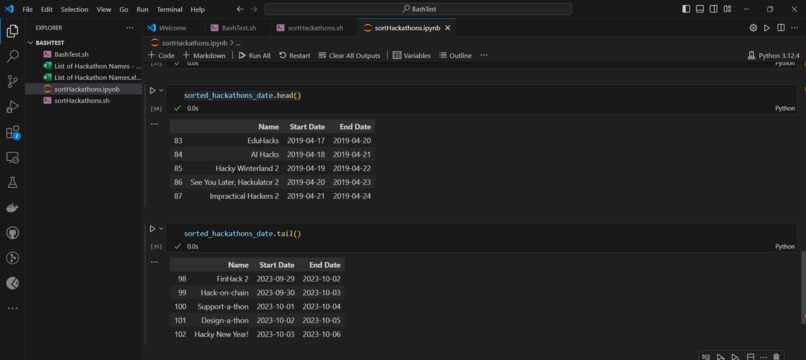806x360 pixels.
Task: Open Customize Layout icon
Action: coord(727,9)
